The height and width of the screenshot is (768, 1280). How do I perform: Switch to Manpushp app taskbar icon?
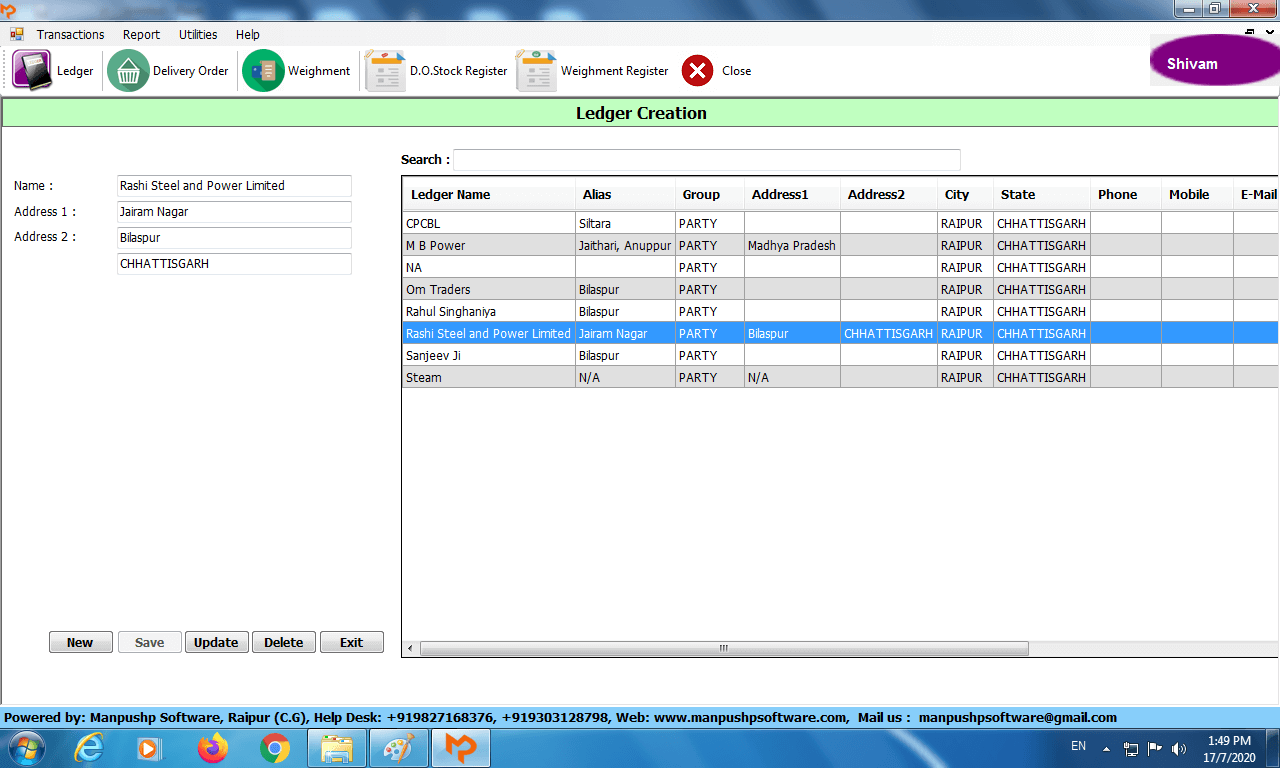[461, 748]
